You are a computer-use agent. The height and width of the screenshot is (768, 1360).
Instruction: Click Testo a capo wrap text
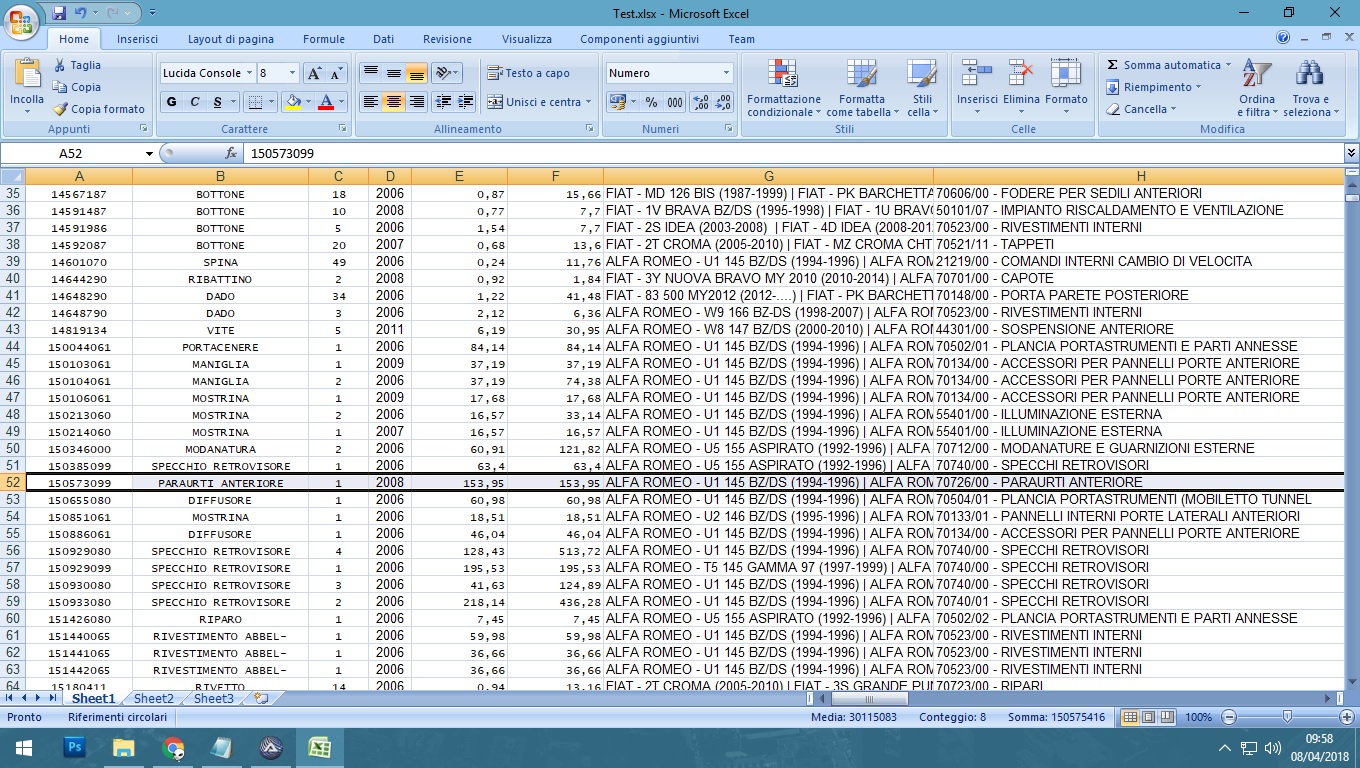pyautogui.click(x=529, y=73)
